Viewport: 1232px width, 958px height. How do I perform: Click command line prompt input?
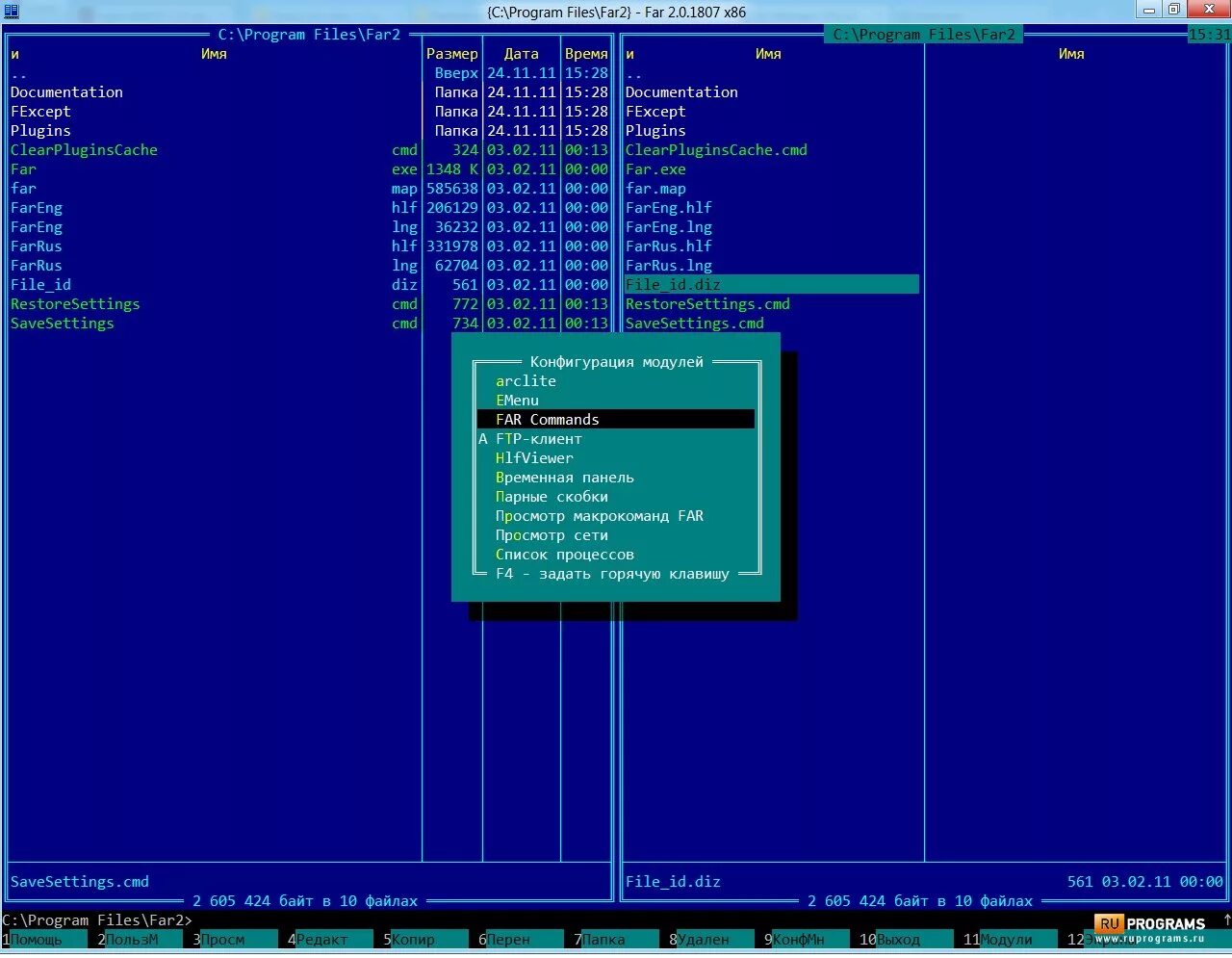pyautogui.click(x=616, y=920)
